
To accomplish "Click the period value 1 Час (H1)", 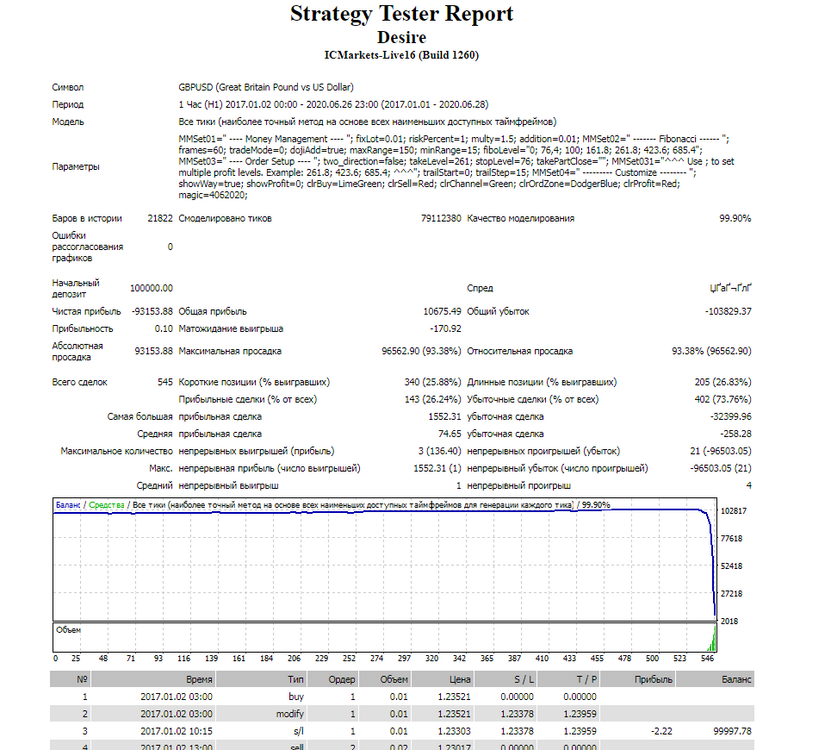I will tap(333, 104).
